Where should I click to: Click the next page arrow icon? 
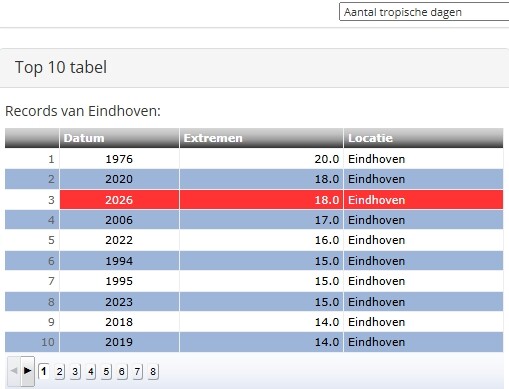[x=27, y=371]
